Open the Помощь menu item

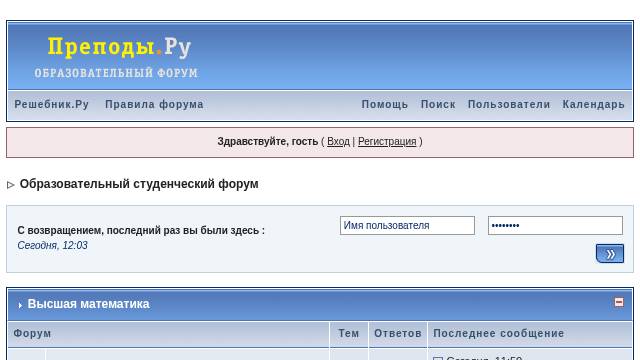click(384, 104)
